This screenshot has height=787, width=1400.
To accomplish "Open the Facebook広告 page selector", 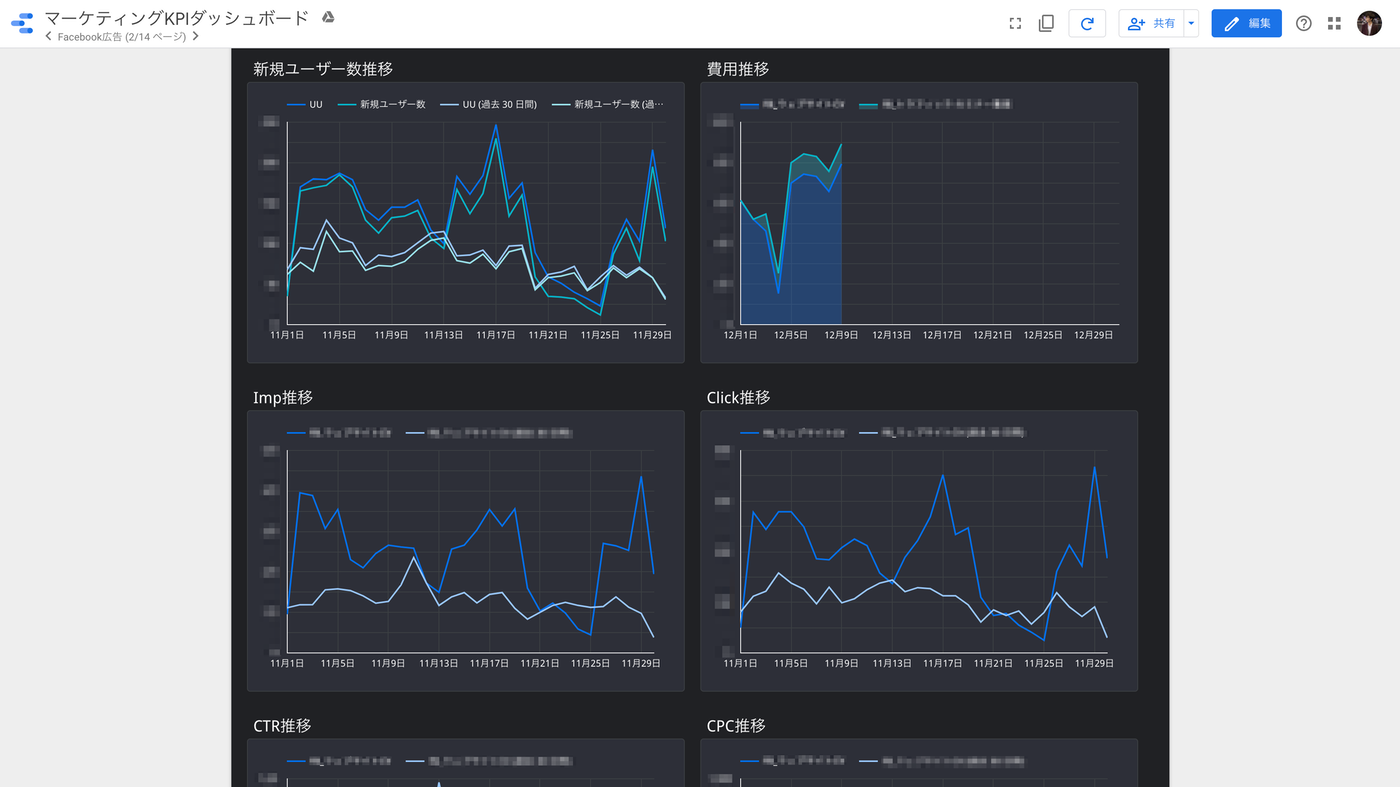I will [x=121, y=36].
